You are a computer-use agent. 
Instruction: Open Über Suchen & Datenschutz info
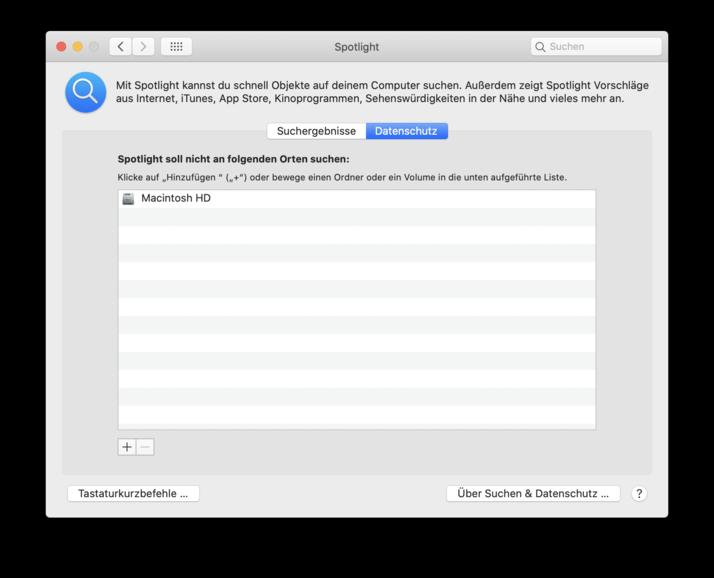point(533,493)
